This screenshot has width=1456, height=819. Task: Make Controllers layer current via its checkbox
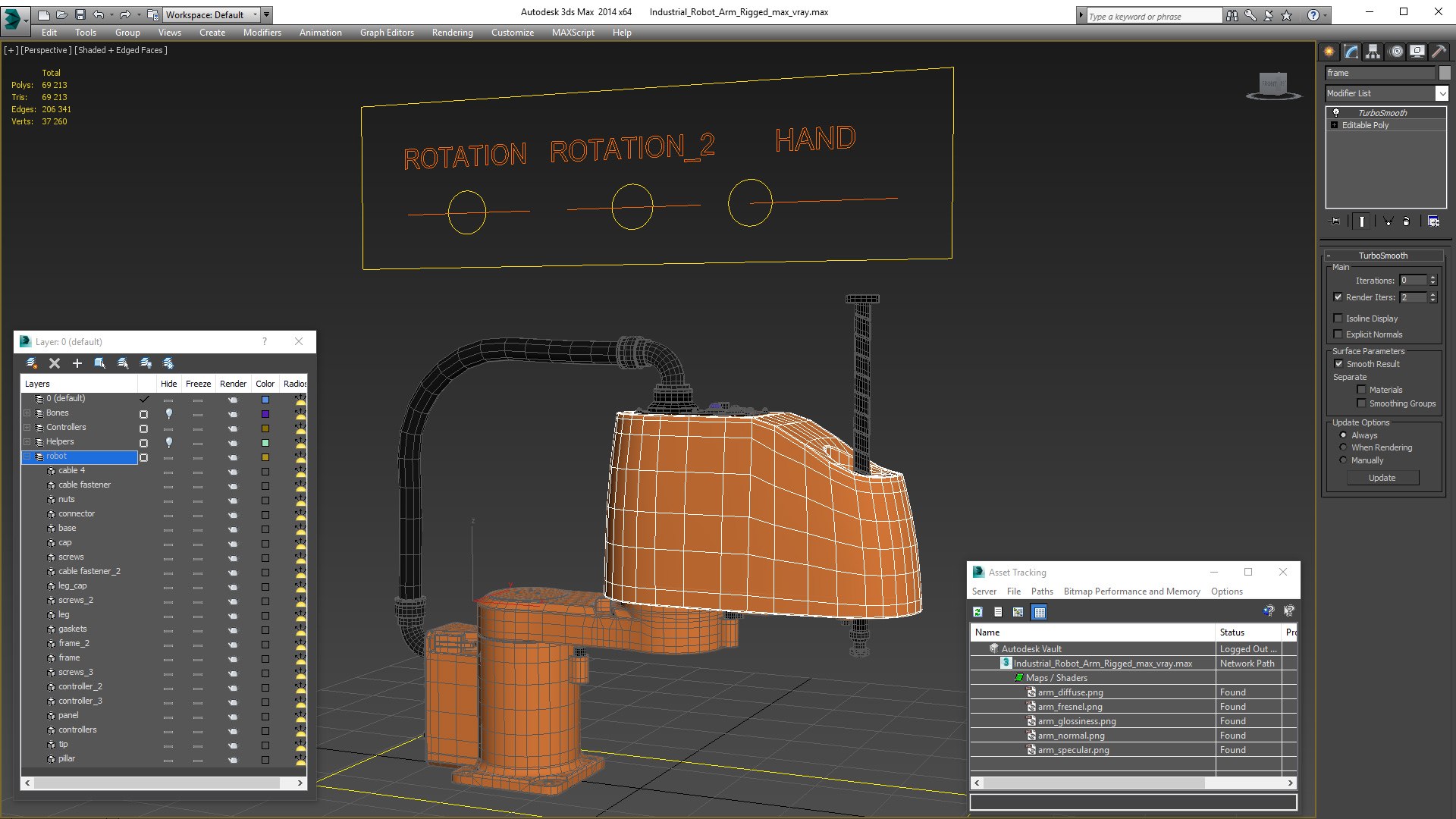(x=143, y=428)
